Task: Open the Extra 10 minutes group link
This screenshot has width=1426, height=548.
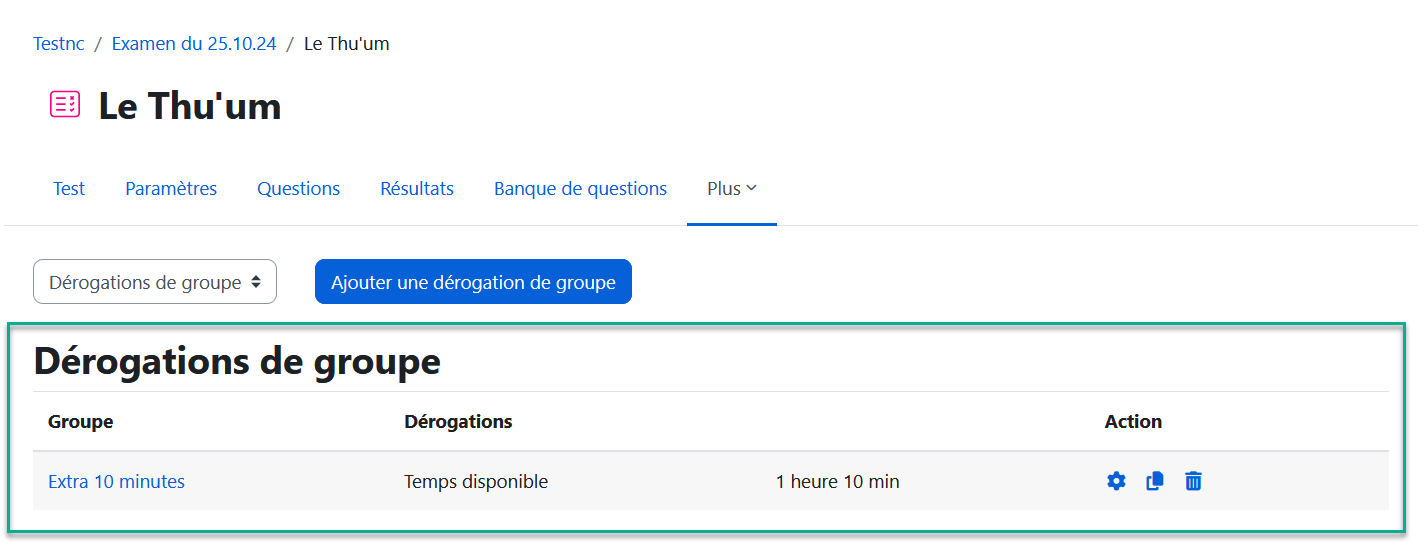Action: click(x=116, y=482)
